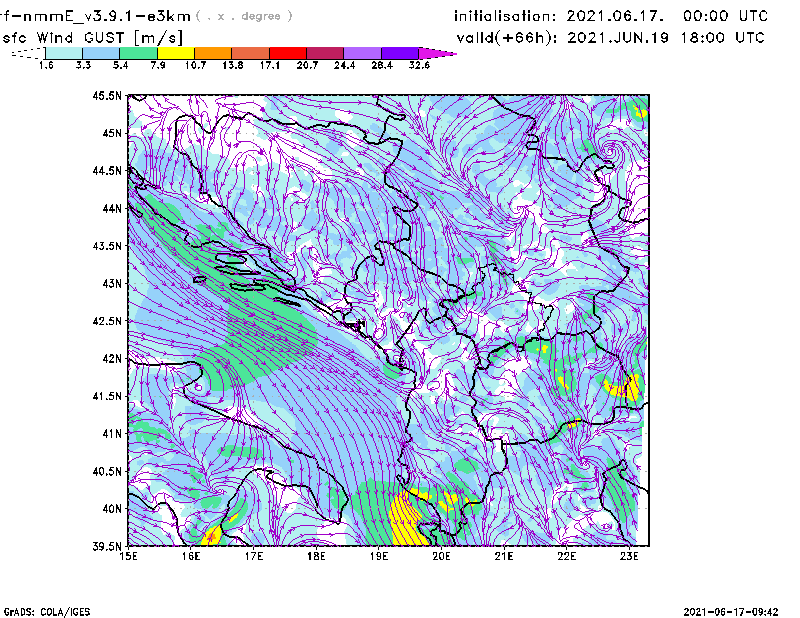Click the 15E longitude label

[x=129, y=556]
